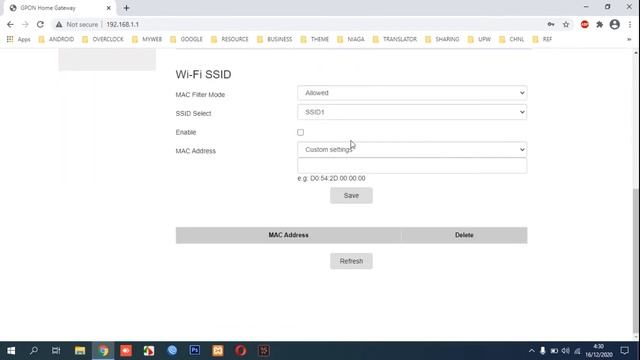Show more bookmarks overflow chevron
This screenshot has height=360, width=640.
[629, 39]
